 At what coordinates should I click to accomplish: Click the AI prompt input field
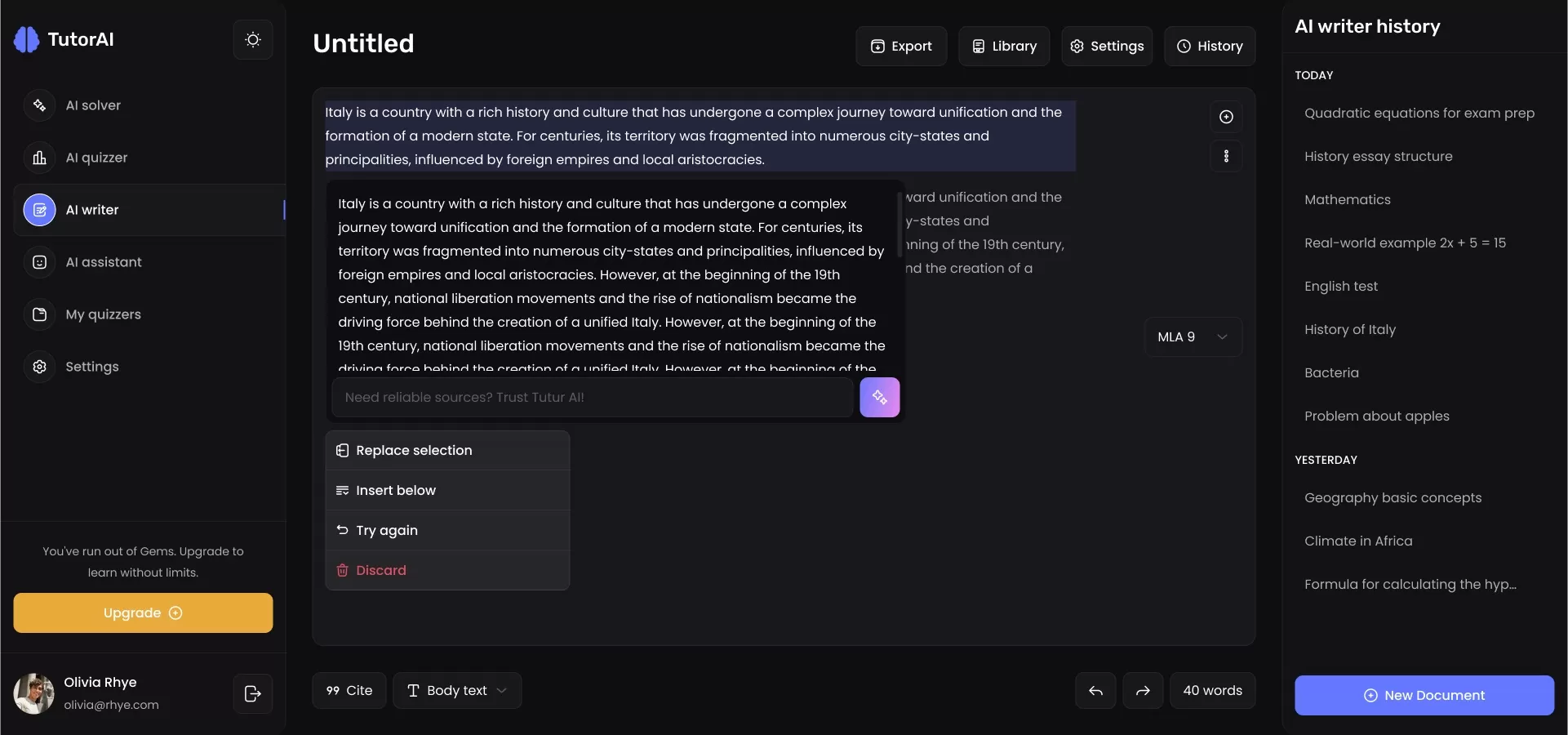coord(593,398)
